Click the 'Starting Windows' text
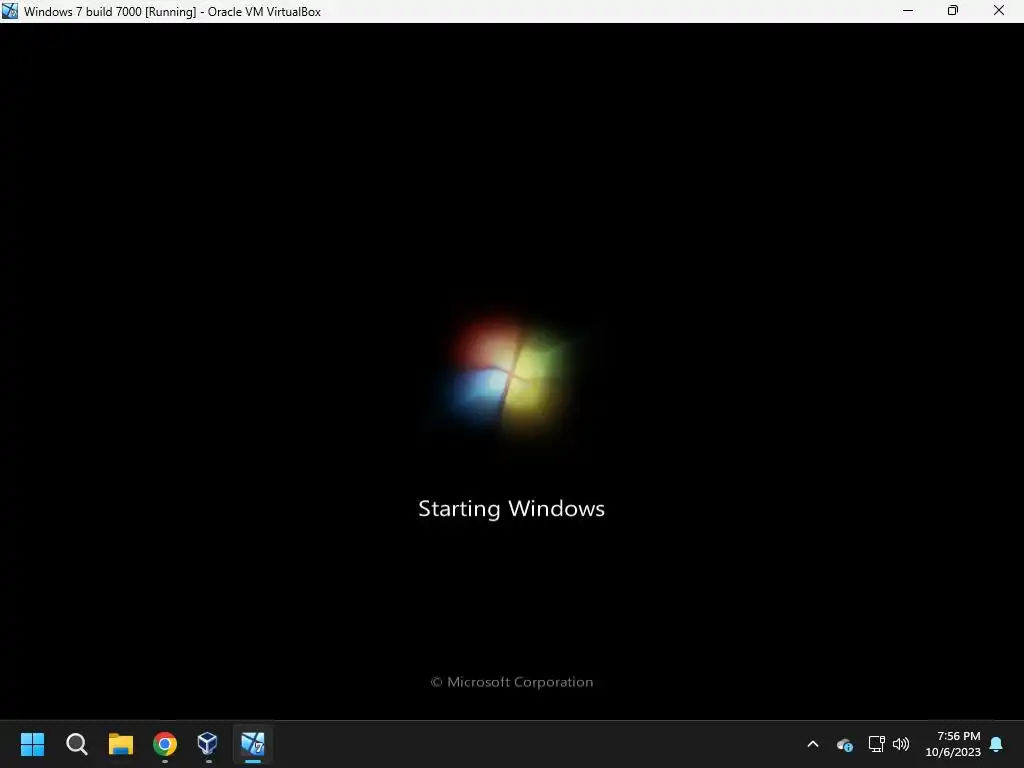 (511, 509)
